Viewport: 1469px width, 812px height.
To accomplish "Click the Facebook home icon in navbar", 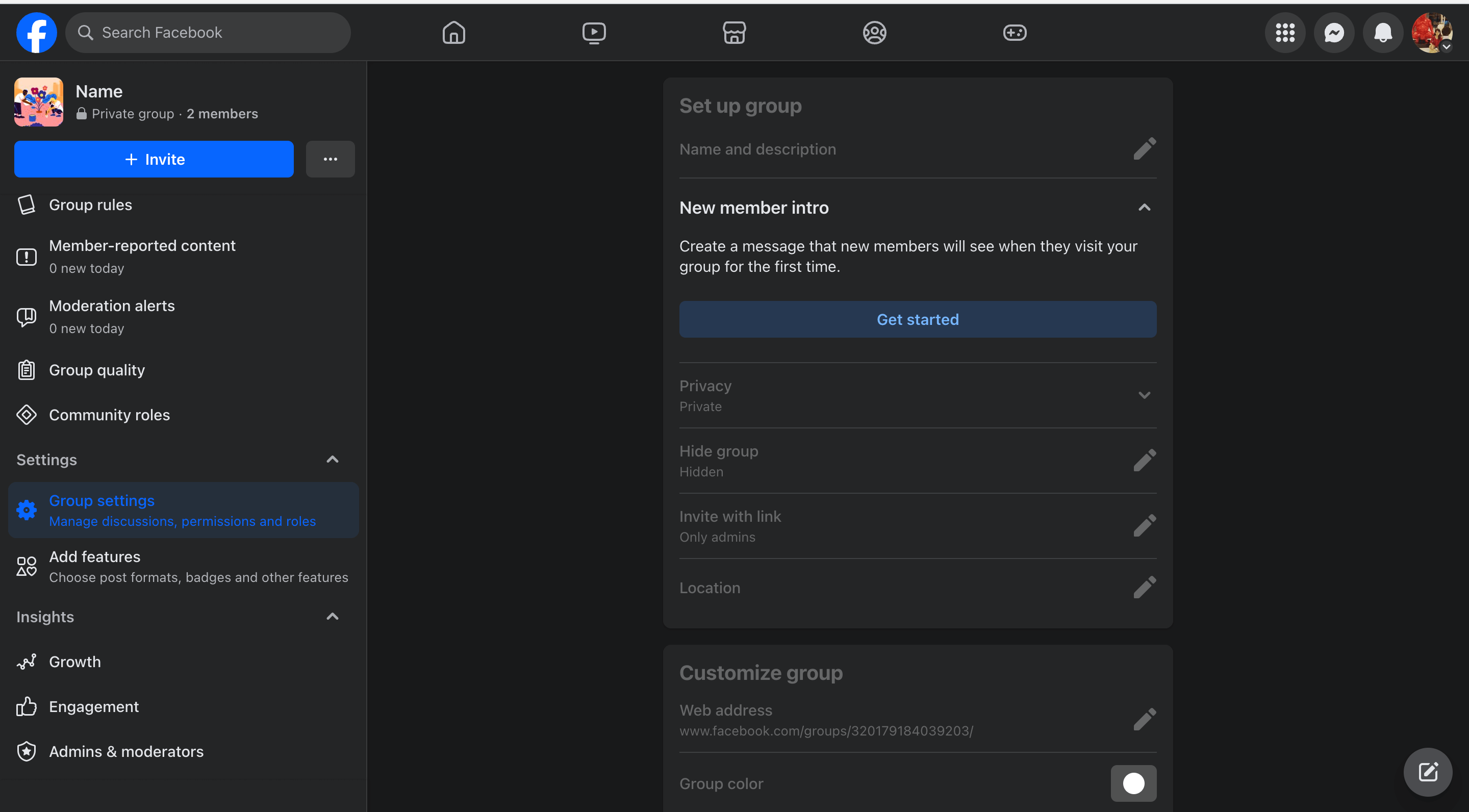I will coord(454,31).
